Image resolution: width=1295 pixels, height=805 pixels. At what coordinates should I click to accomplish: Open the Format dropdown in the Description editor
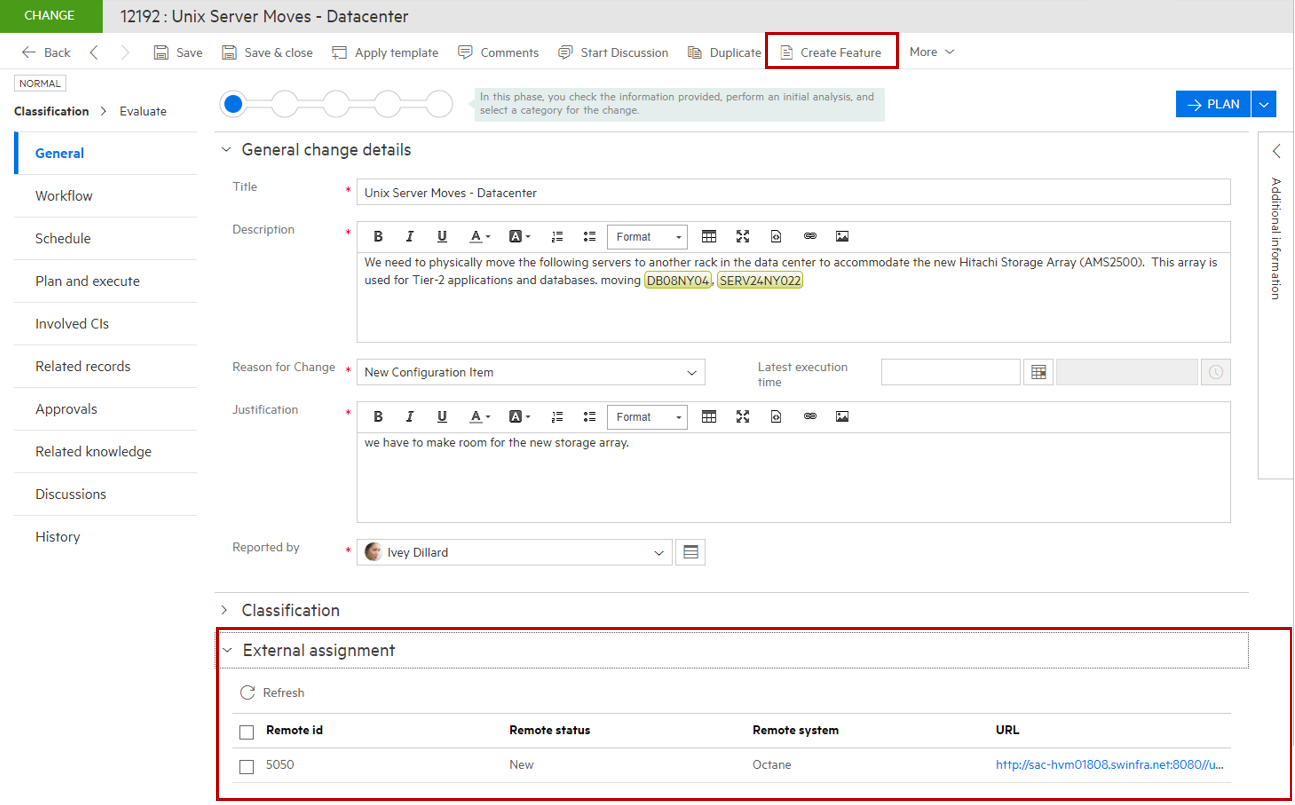coord(647,236)
